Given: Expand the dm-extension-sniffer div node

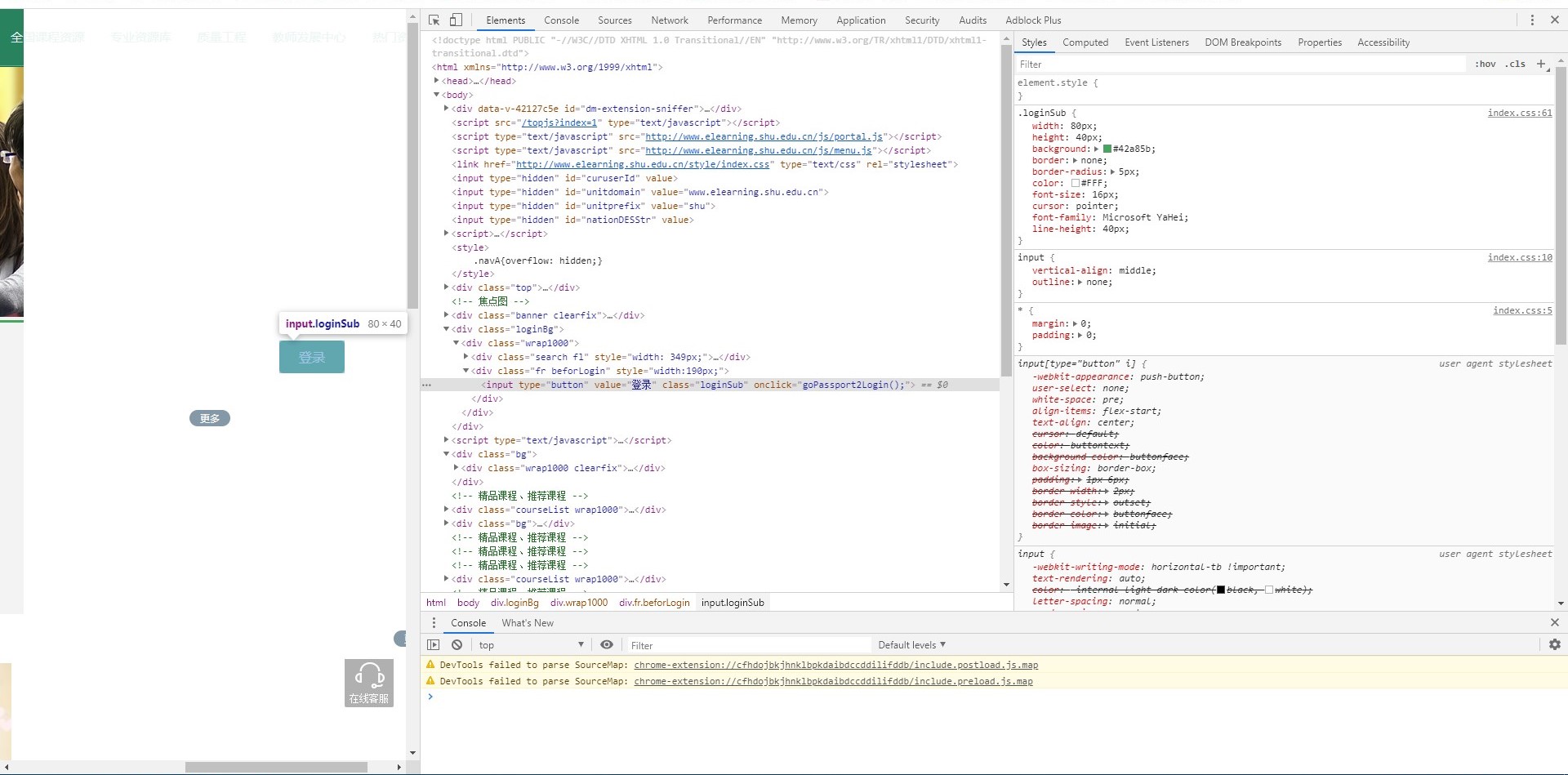Looking at the screenshot, I should pos(446,108).
